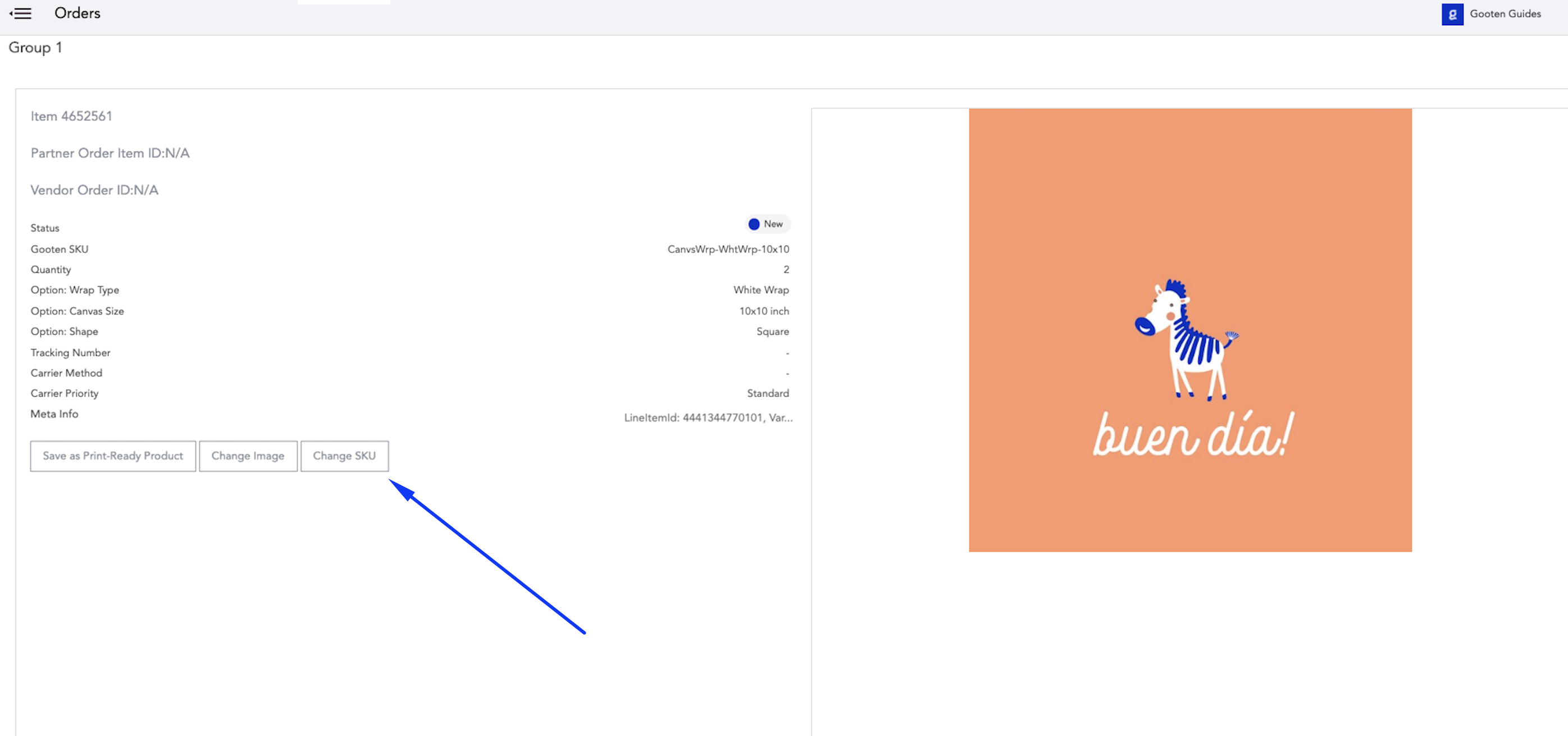Select the 10x10 inch canvas size value
This screenshot has width=1568, height=736.
click(x=764, y=311)
